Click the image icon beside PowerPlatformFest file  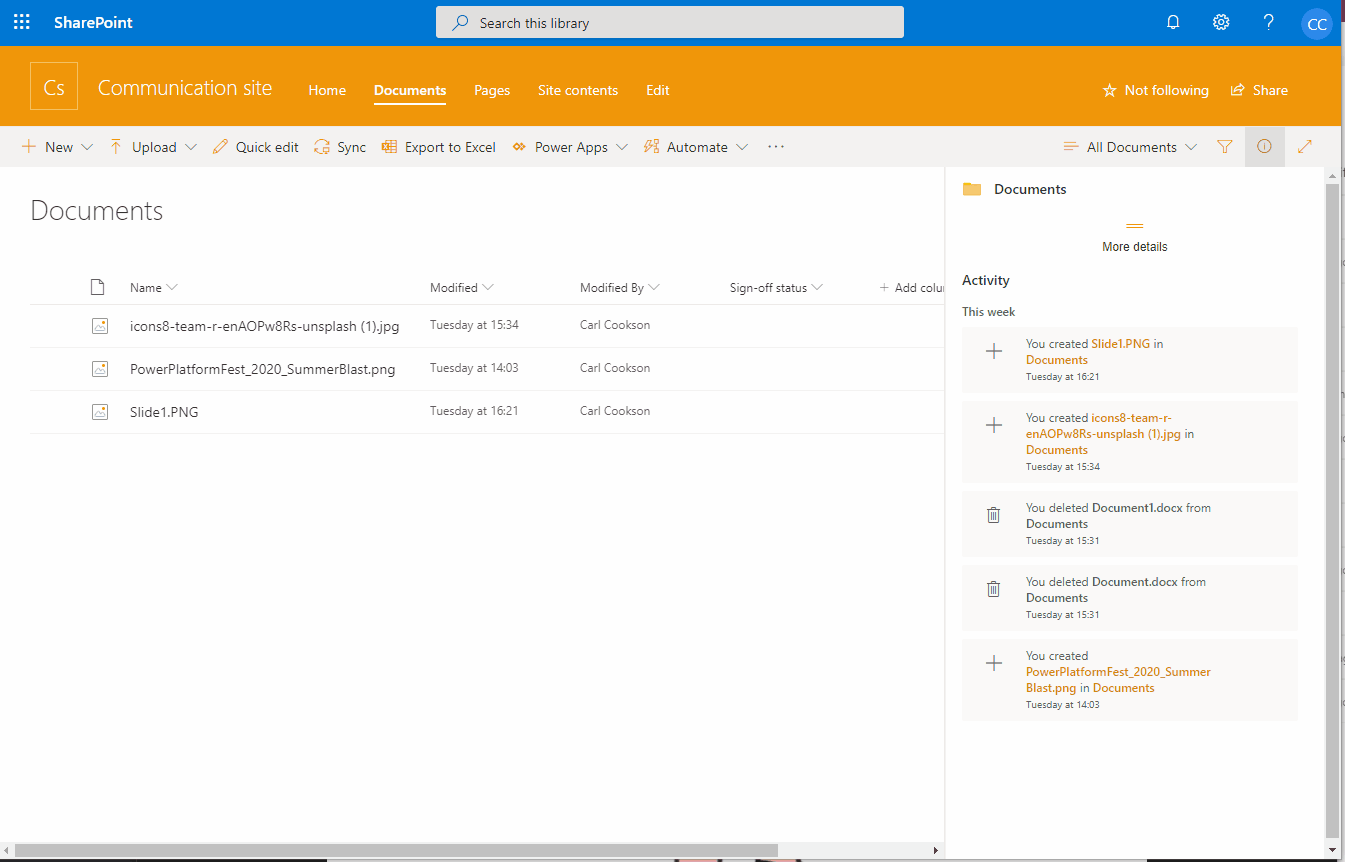click(x=100, y=368)
